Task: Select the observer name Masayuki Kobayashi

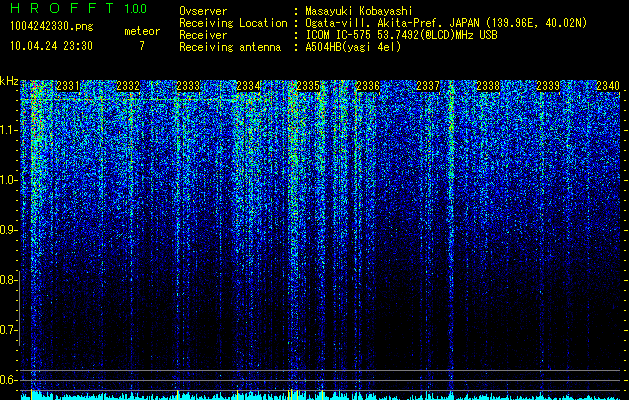Action: click(359, 11)
